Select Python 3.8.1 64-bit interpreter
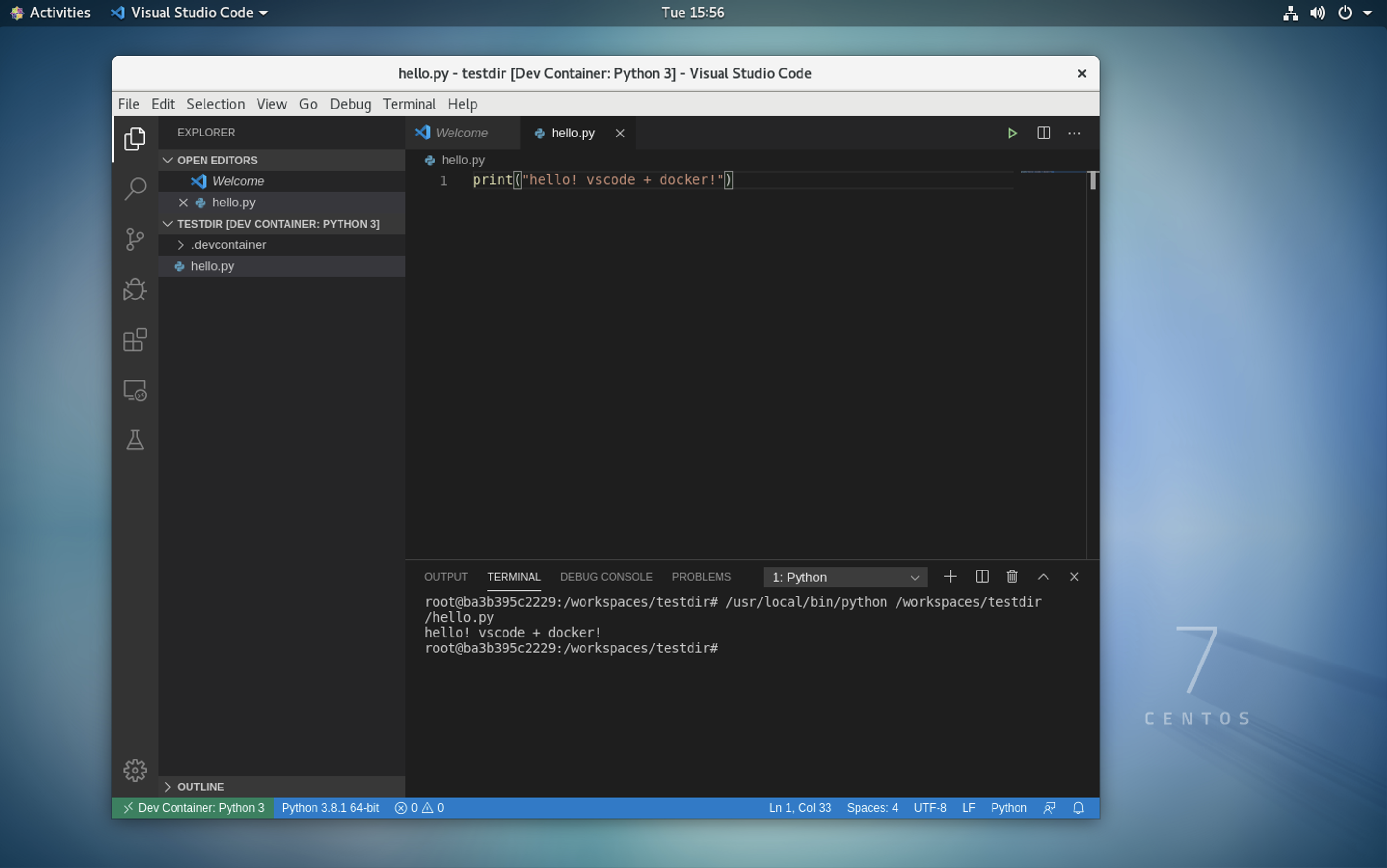1387x868 pixels. [330, 808]
